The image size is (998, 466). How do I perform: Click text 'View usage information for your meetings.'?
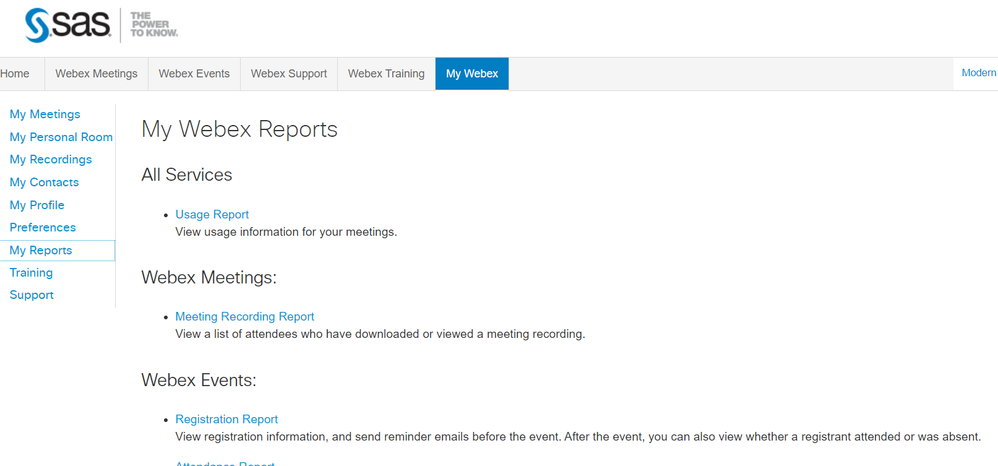286,232
